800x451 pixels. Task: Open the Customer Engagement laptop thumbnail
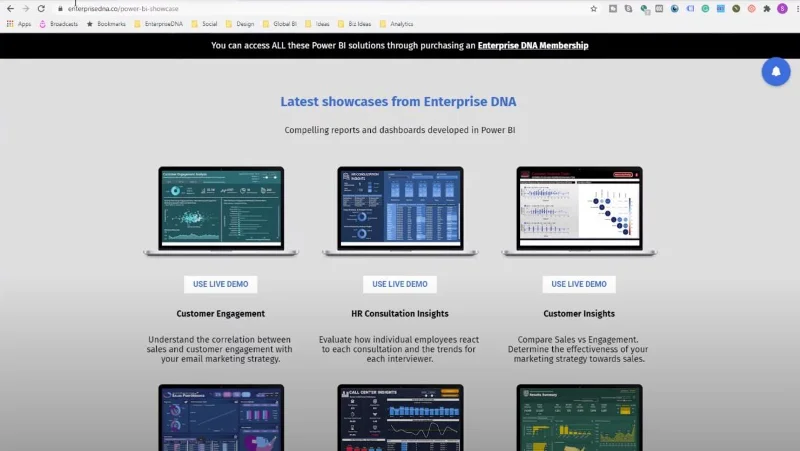pos(221,211)
